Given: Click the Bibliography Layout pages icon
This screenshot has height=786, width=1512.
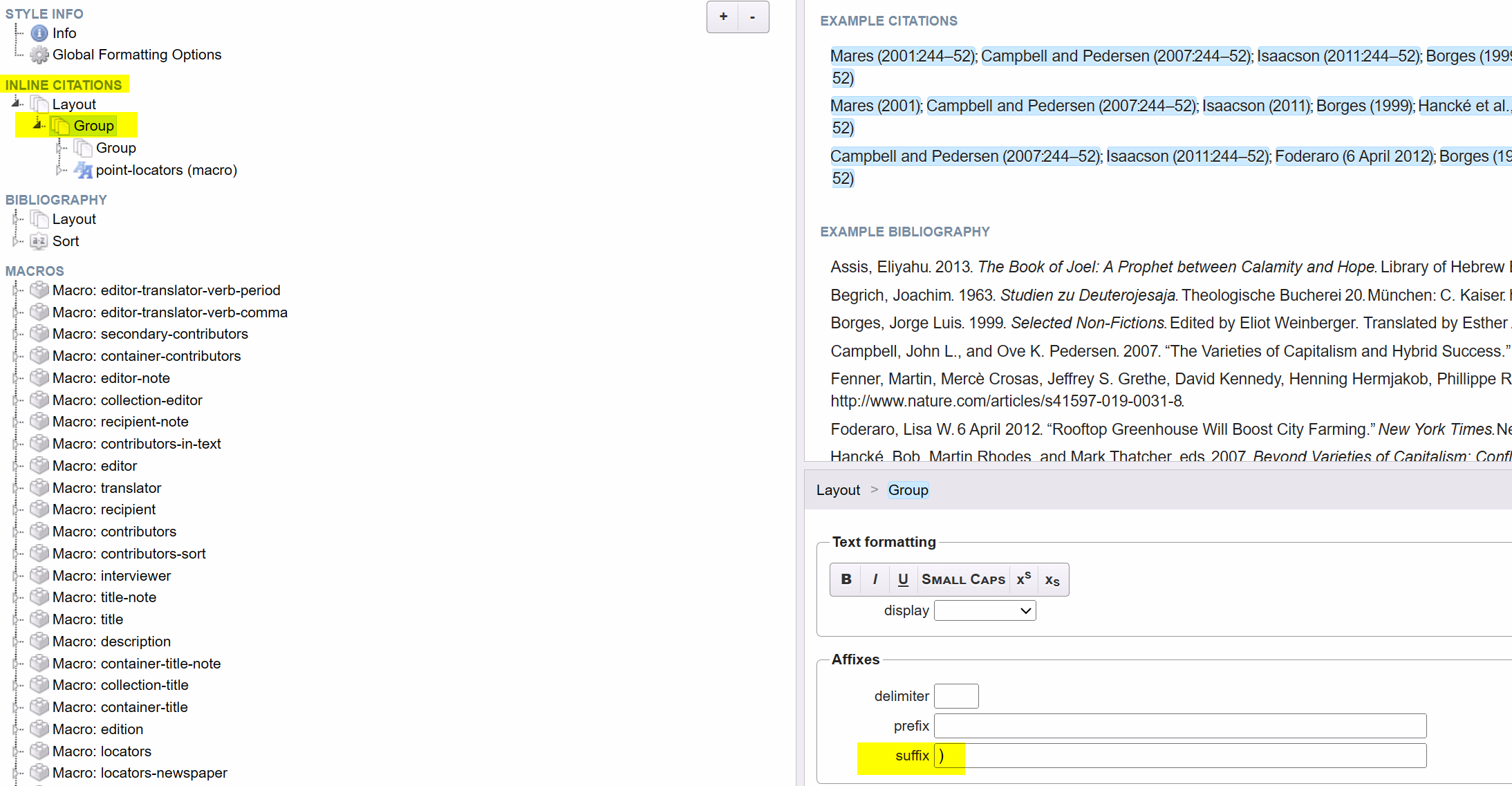Looking at the screenshot, I should (x=39, y=219).
